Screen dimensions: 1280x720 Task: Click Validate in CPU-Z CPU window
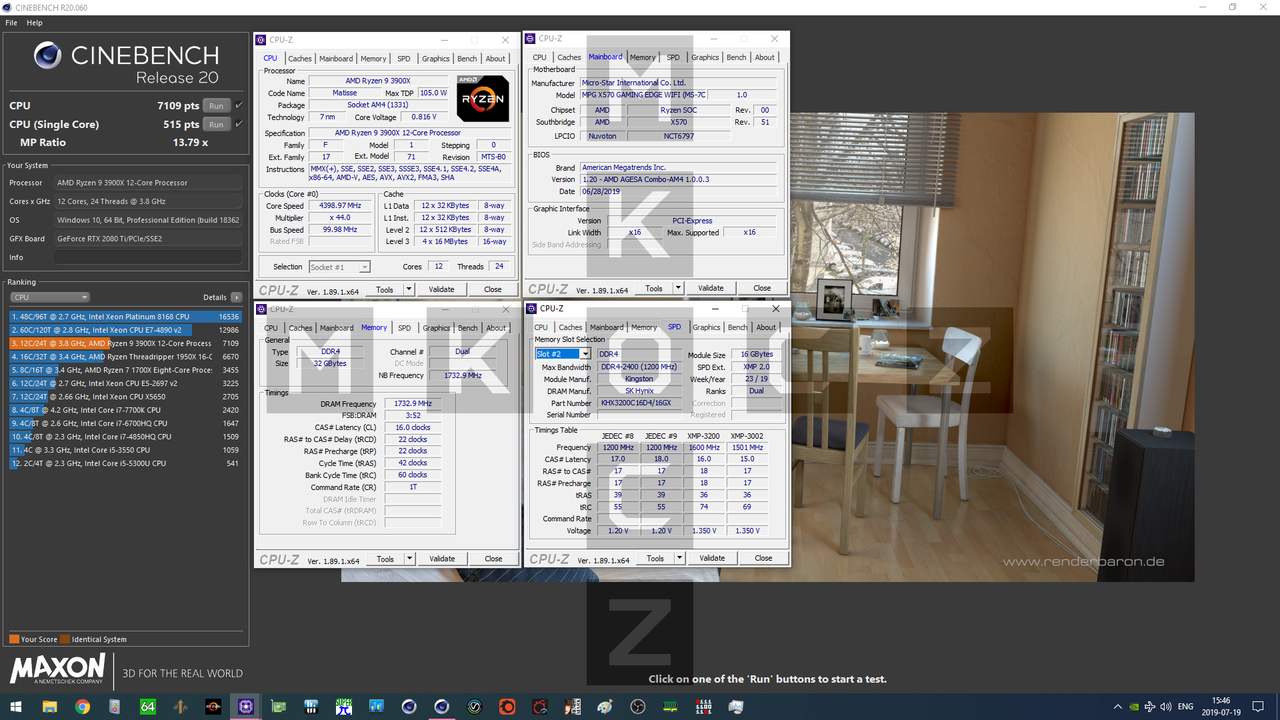(x=441, y=289)
